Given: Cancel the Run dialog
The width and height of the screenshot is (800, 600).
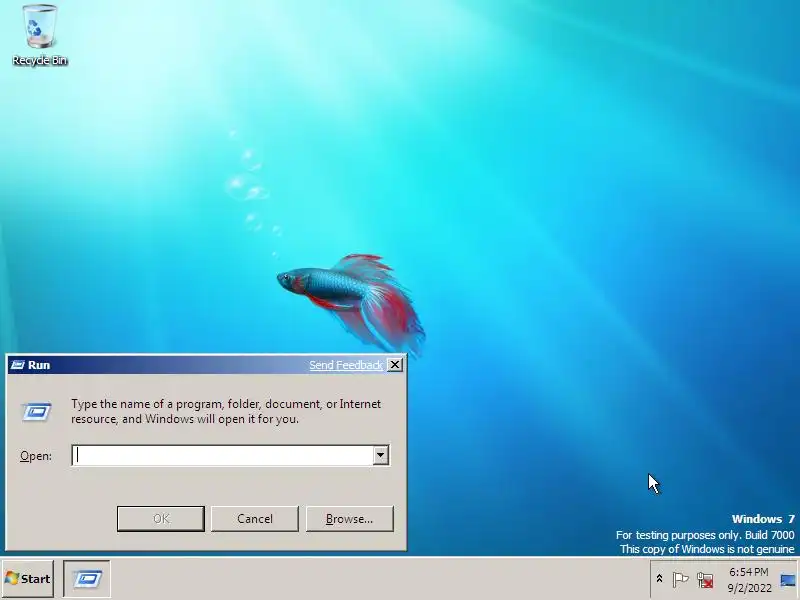Looking at the screenshot, I should [x=255, y=519].
